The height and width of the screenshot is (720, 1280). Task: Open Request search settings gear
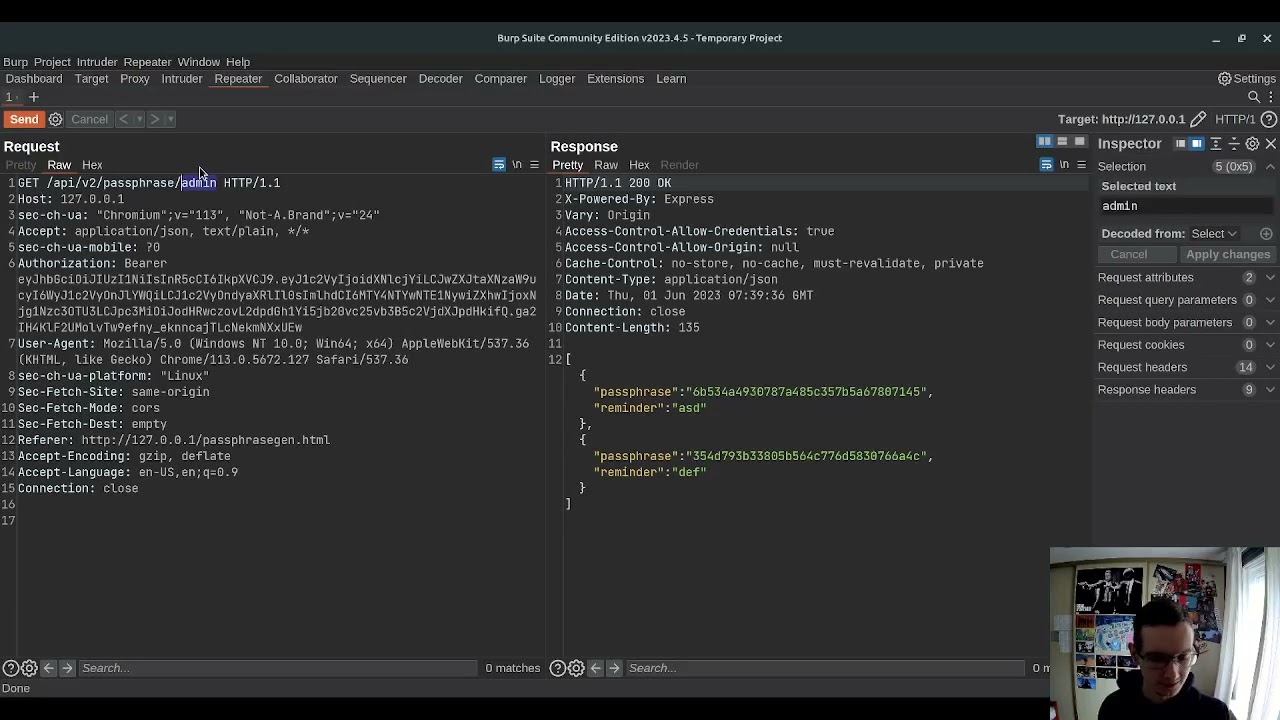pos(29,668)
